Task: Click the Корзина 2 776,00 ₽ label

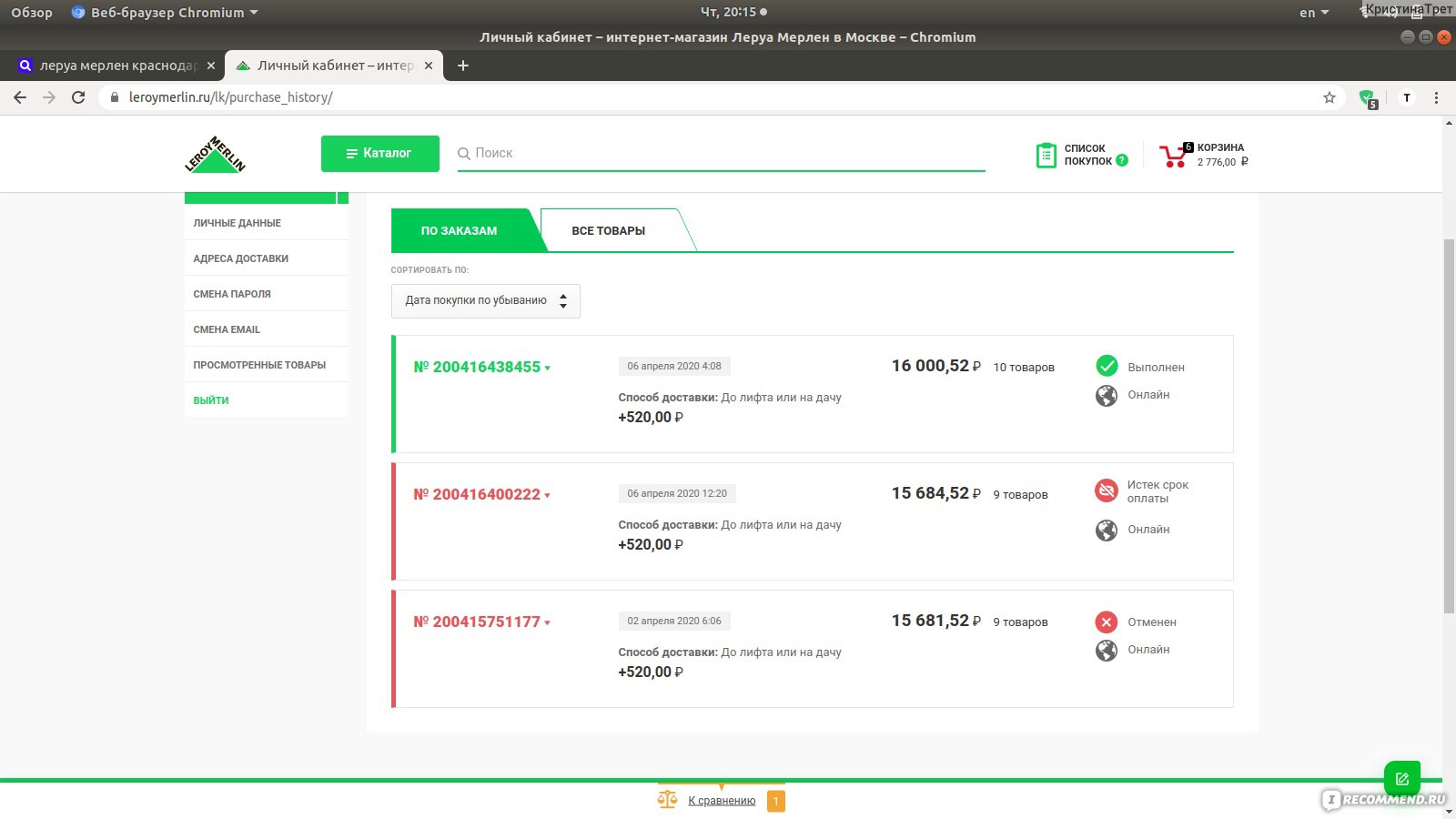Action: pos(1222,155)
